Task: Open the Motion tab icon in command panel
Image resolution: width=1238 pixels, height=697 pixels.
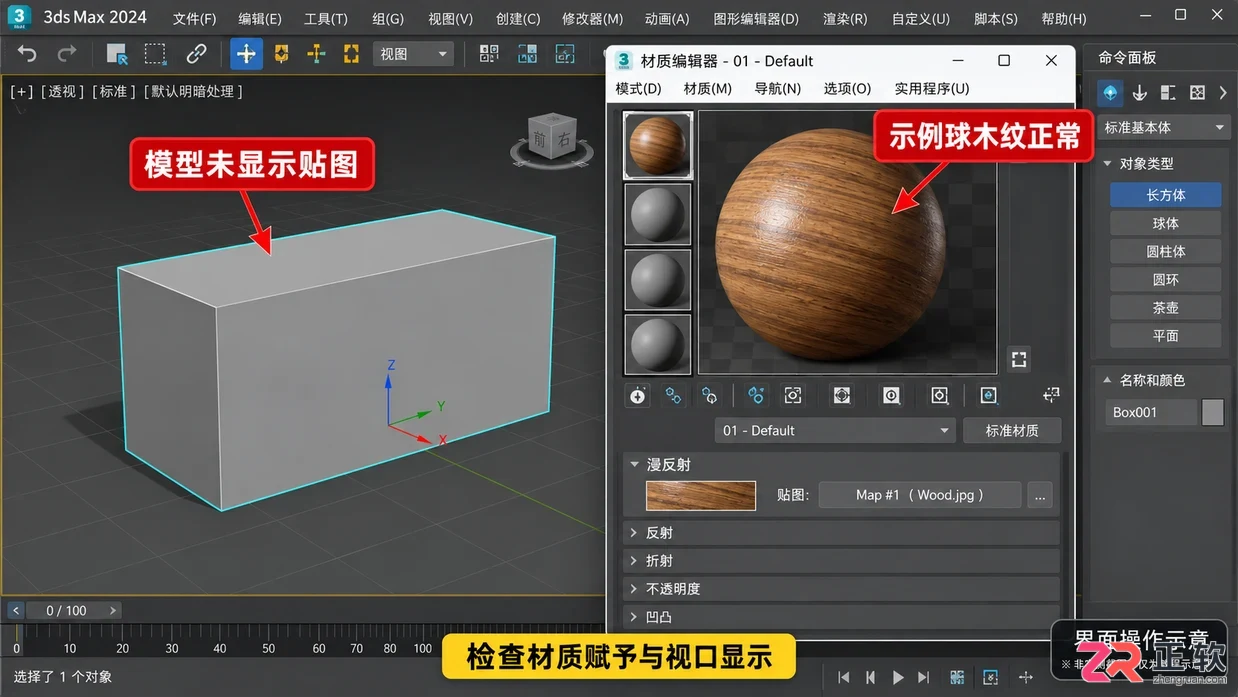Action: [x=1197, y=93]
